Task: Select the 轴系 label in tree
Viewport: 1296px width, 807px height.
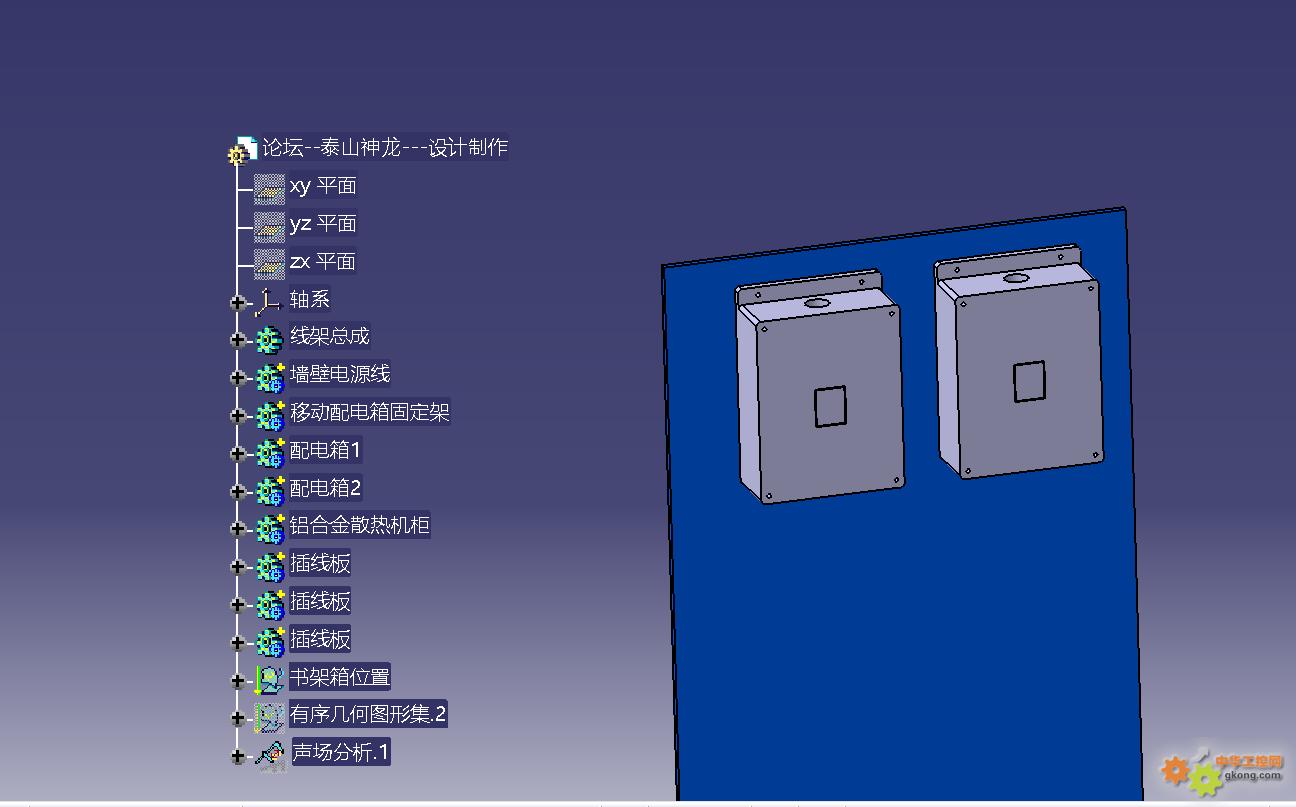Action: coord(310,299)
